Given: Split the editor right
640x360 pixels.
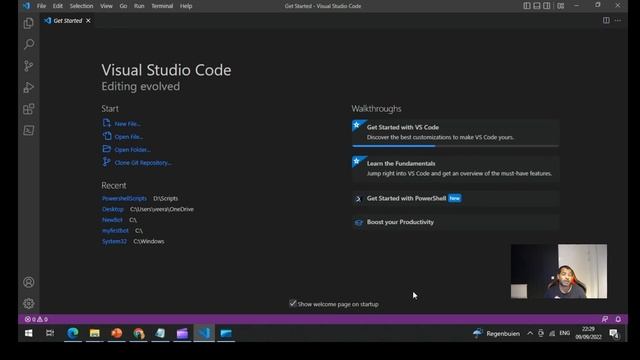Looking at the screenshot, I should pyautogui.click(x=606, y=20).
